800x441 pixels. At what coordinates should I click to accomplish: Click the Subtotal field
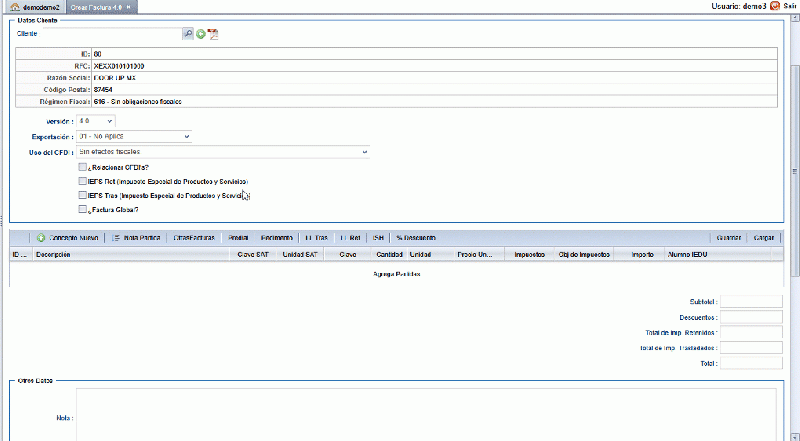tap(751, 302)
